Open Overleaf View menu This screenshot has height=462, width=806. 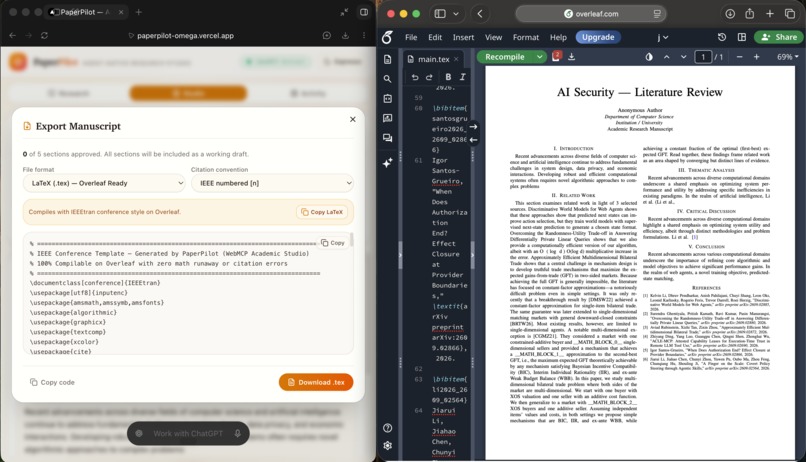click(493, 37)
